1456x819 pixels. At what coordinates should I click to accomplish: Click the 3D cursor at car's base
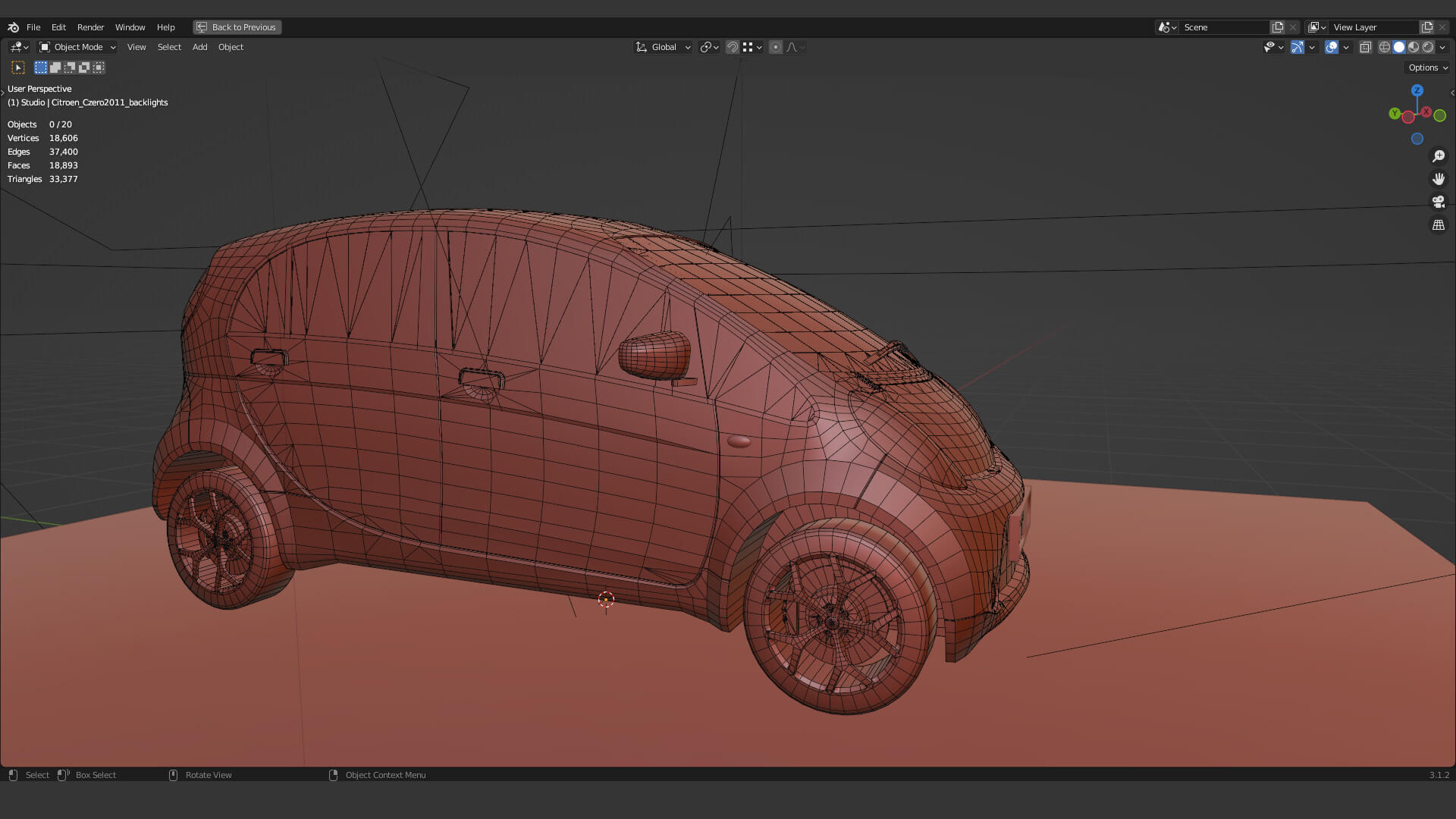click(606, 600)
